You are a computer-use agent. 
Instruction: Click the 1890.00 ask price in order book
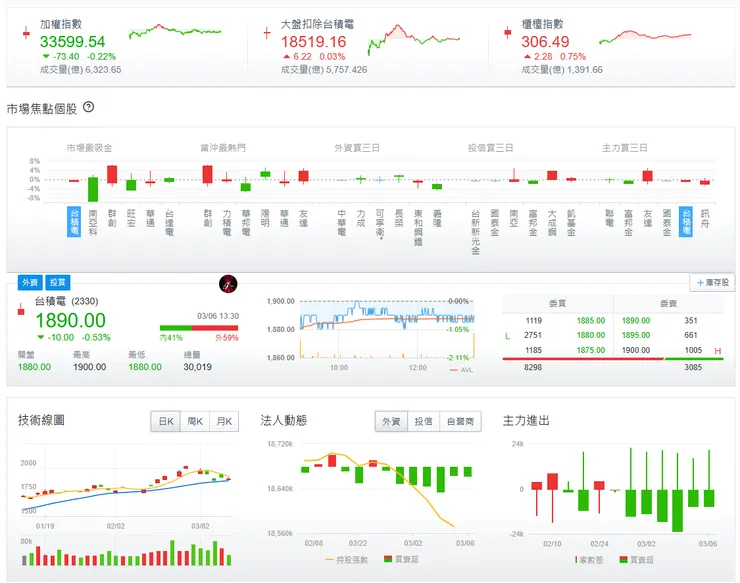[636, 321]
